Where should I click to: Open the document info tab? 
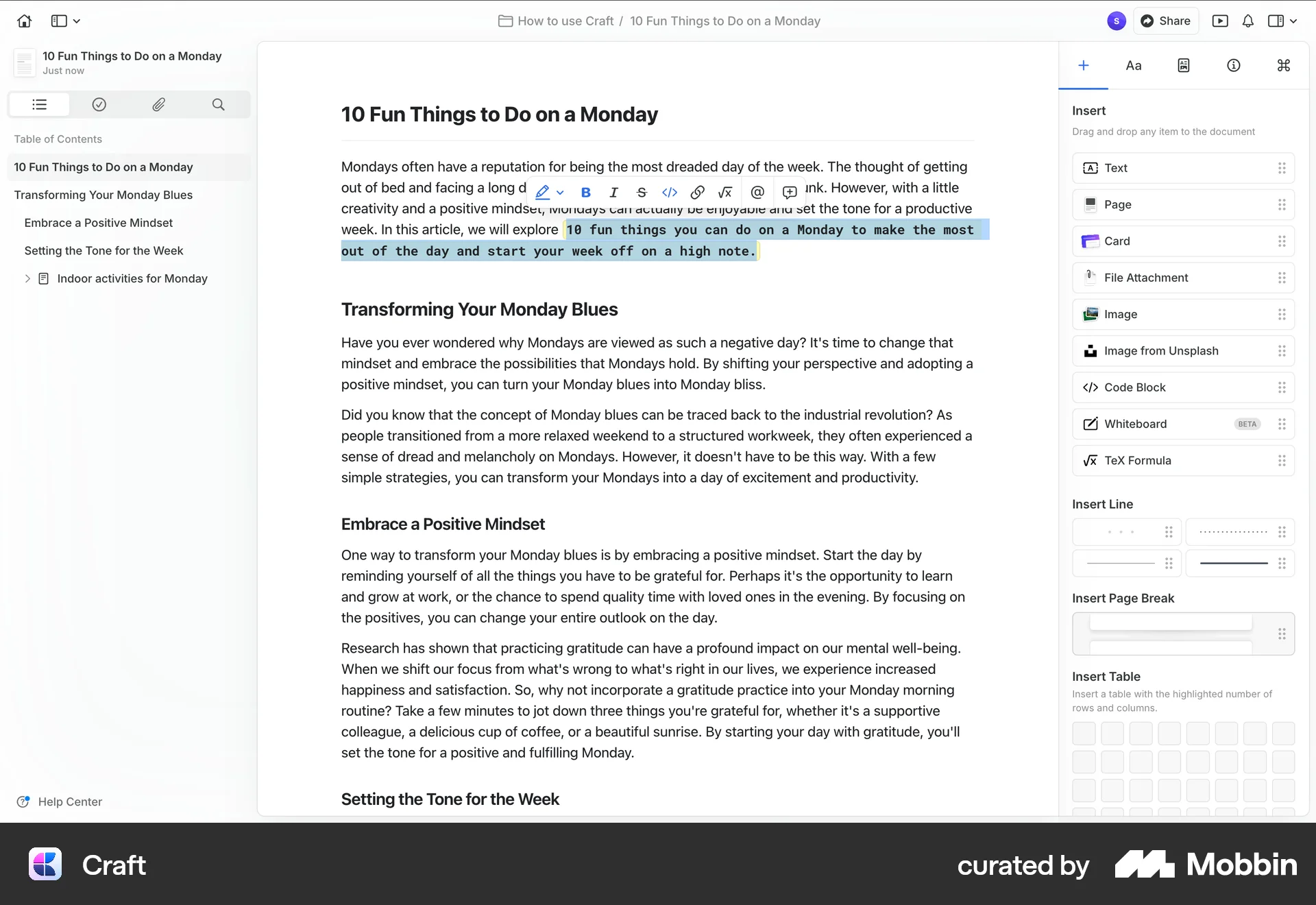tap(1233, 66)
